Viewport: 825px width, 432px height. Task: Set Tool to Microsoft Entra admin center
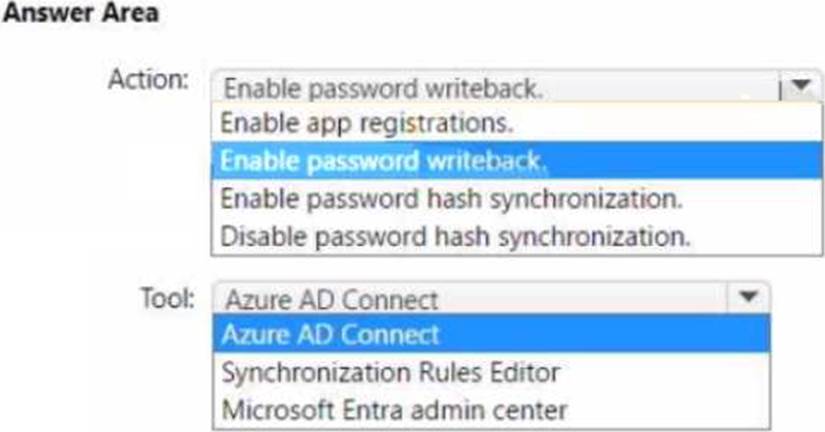(394, 409)
